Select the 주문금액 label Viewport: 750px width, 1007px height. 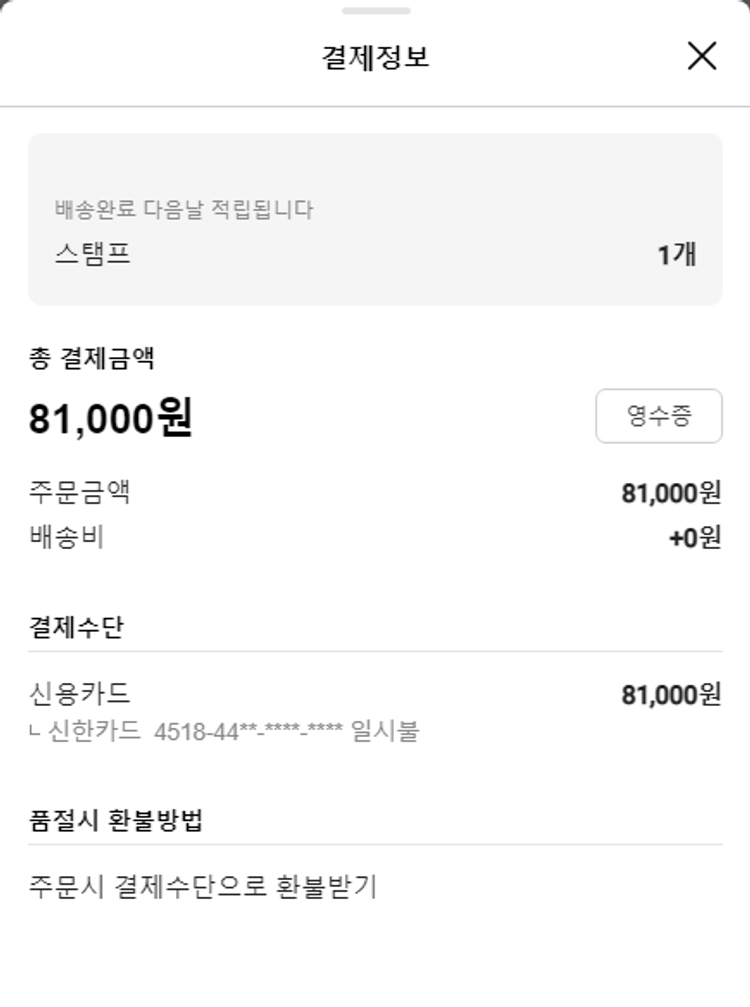80,492
